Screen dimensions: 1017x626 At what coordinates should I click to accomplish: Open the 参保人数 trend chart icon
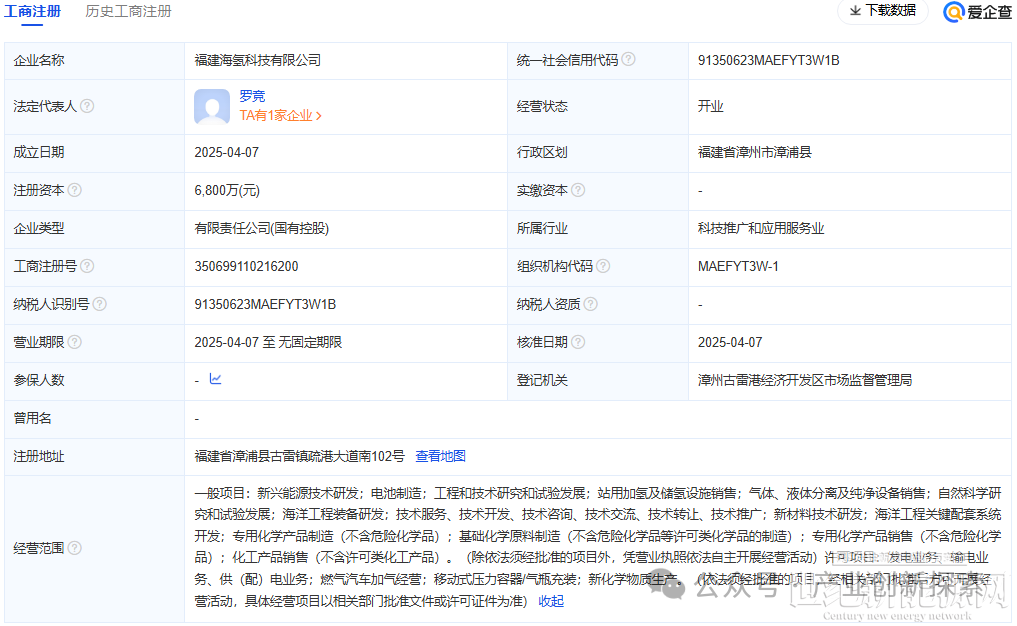[214, 380]
